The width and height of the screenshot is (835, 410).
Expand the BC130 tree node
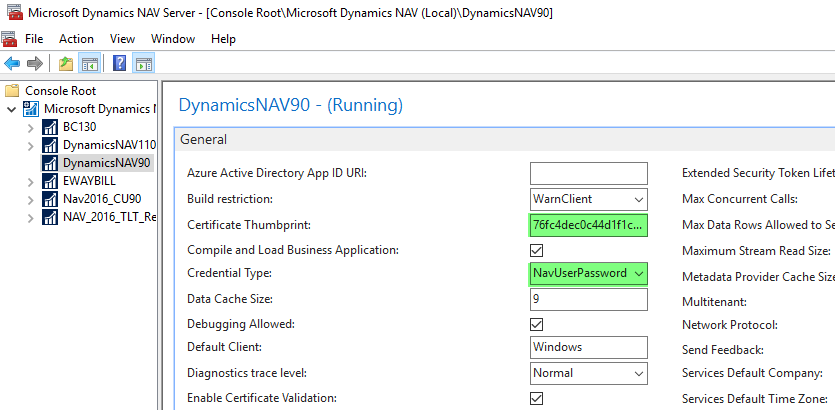click(x=30, y=128)
